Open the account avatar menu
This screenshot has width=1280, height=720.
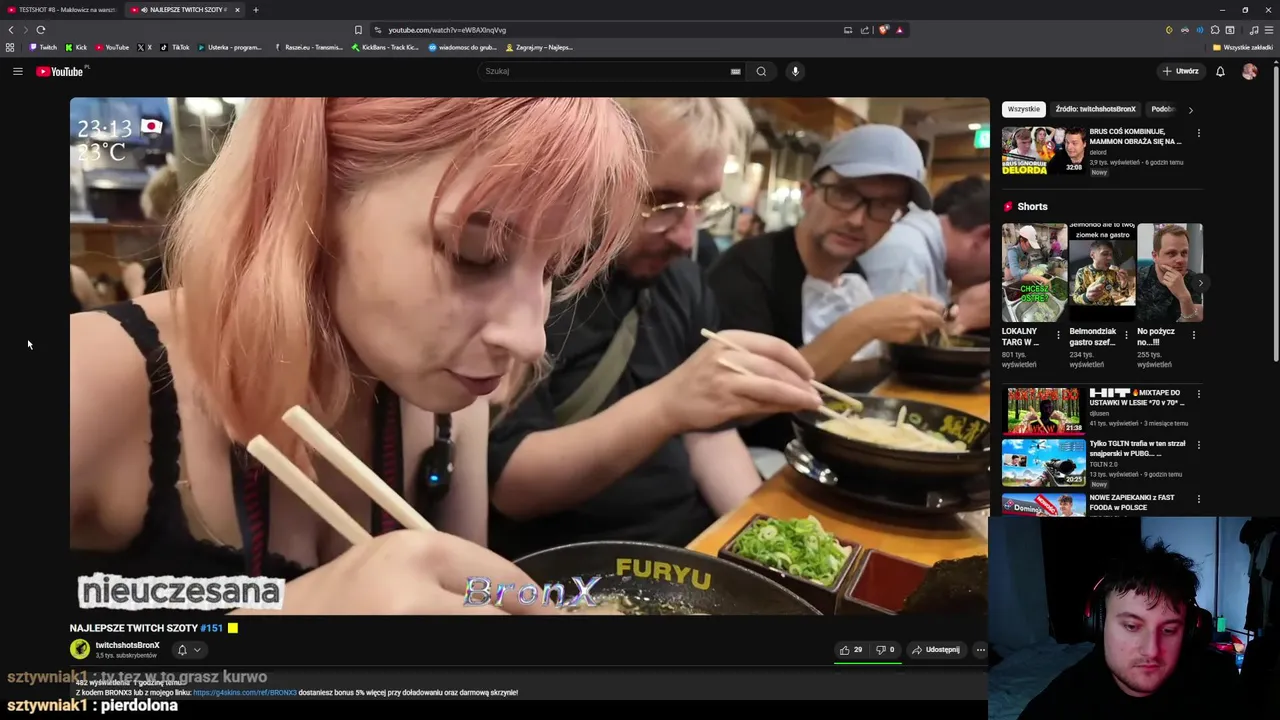[1249, 71]
